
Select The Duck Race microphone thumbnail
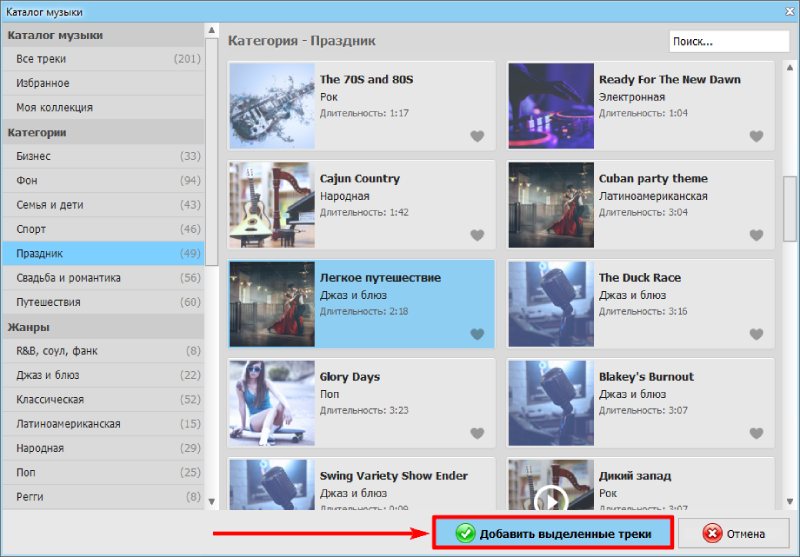(x=551, y=303)
